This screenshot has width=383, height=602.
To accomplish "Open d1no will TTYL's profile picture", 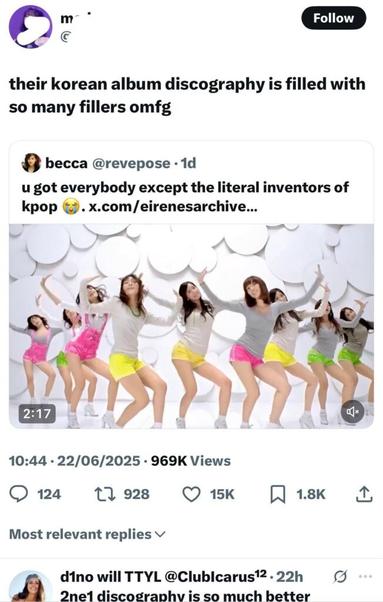I will 30,586.
